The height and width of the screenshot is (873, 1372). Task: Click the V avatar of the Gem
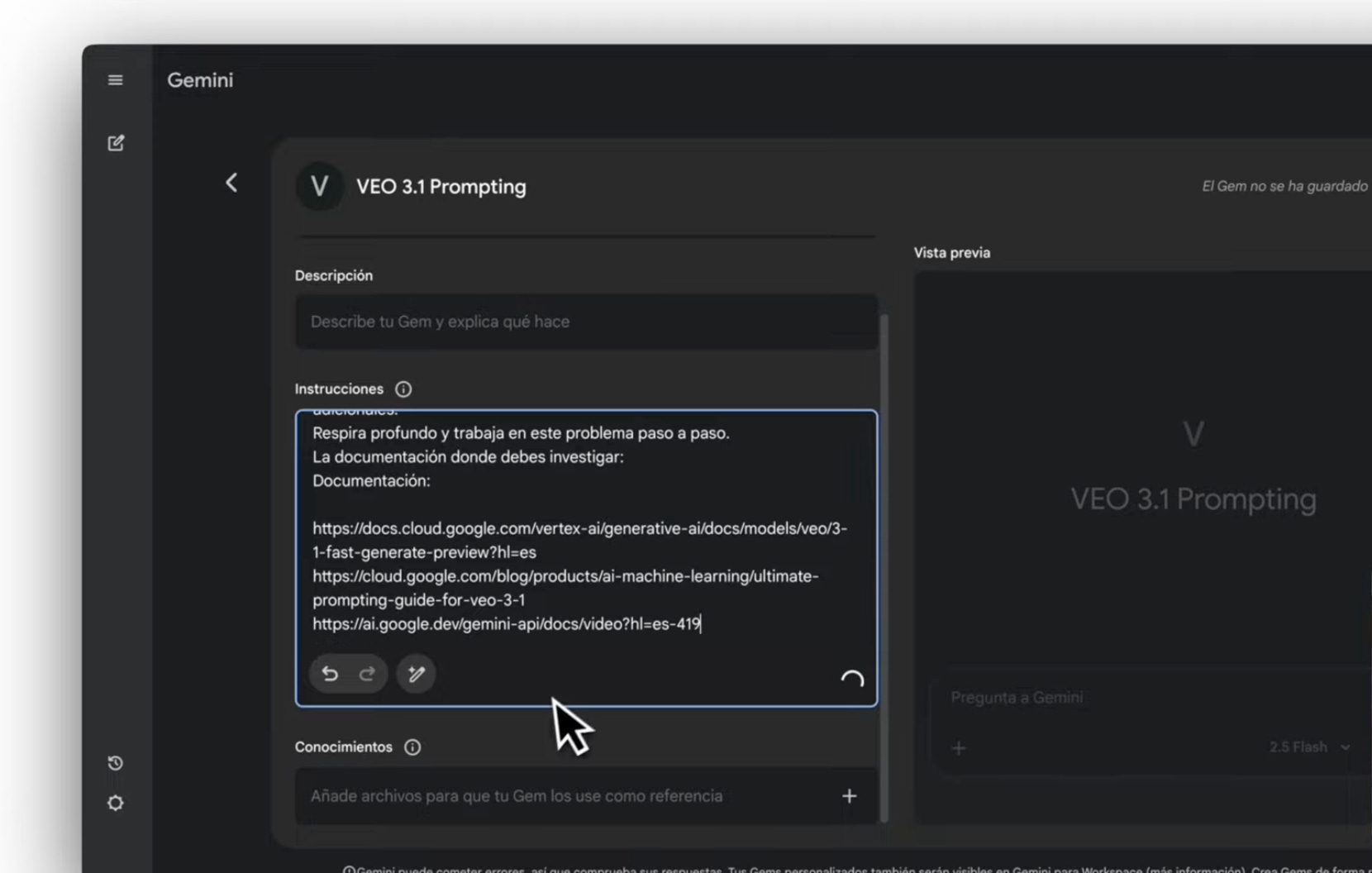click(x=320, y=186)
